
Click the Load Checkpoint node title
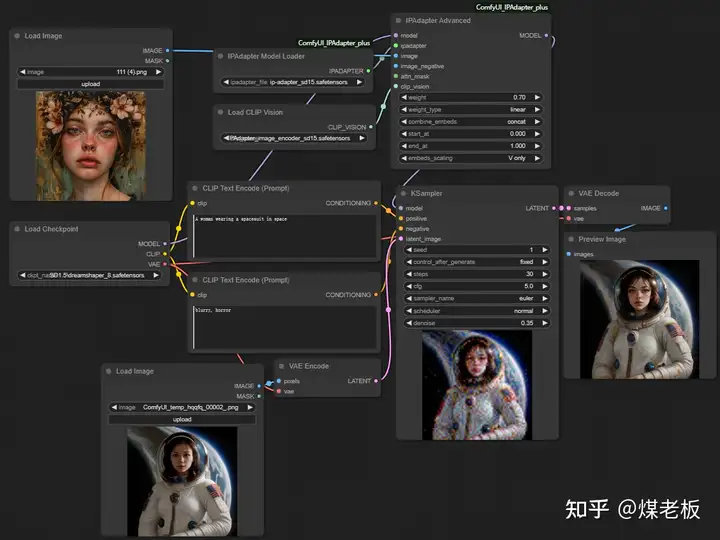pyautogui.click(x=51, y=229)
